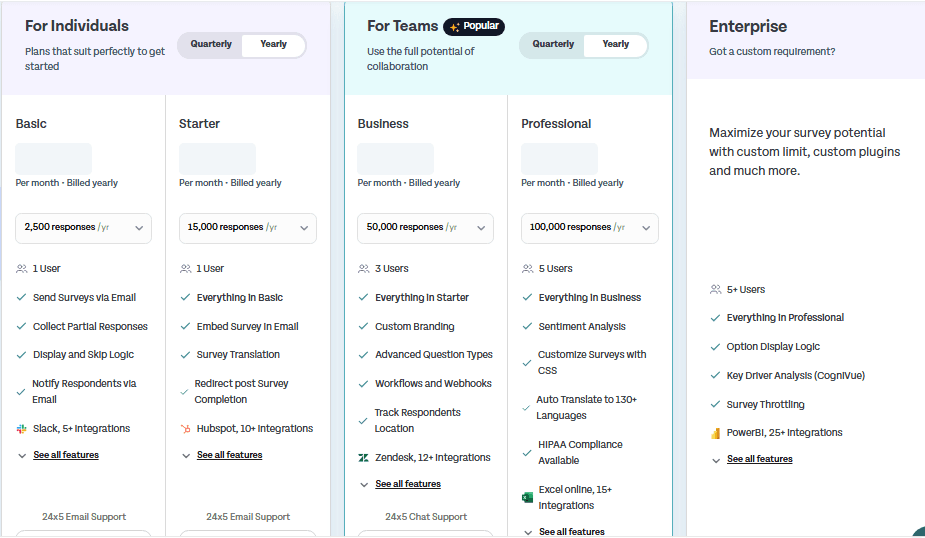Screen dimensions: 925x538
Task: Click the Zendesk icon in Business plan
Action: (x=363, y=458)
